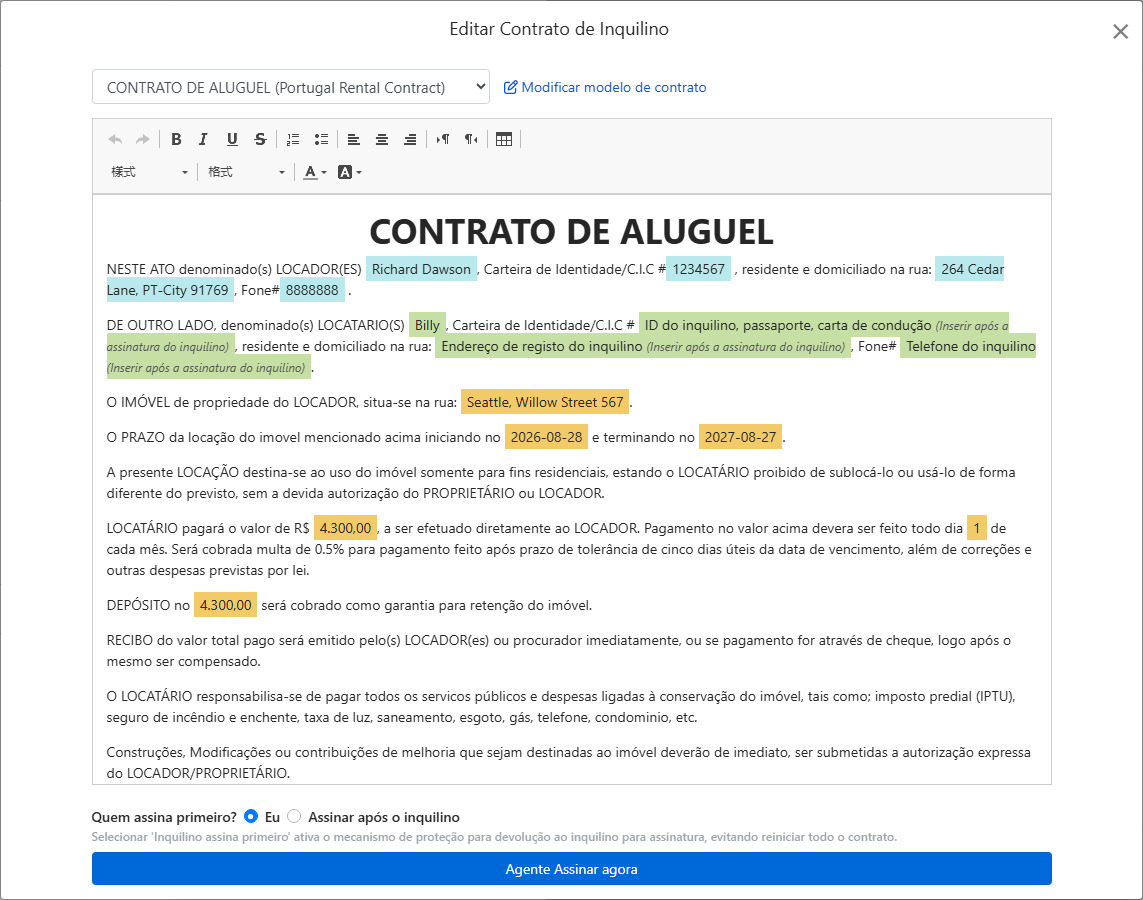Image resolution: width=1143 pixels, height=900 pixels.
Task: Open the contract template selector
Action: 291,87
